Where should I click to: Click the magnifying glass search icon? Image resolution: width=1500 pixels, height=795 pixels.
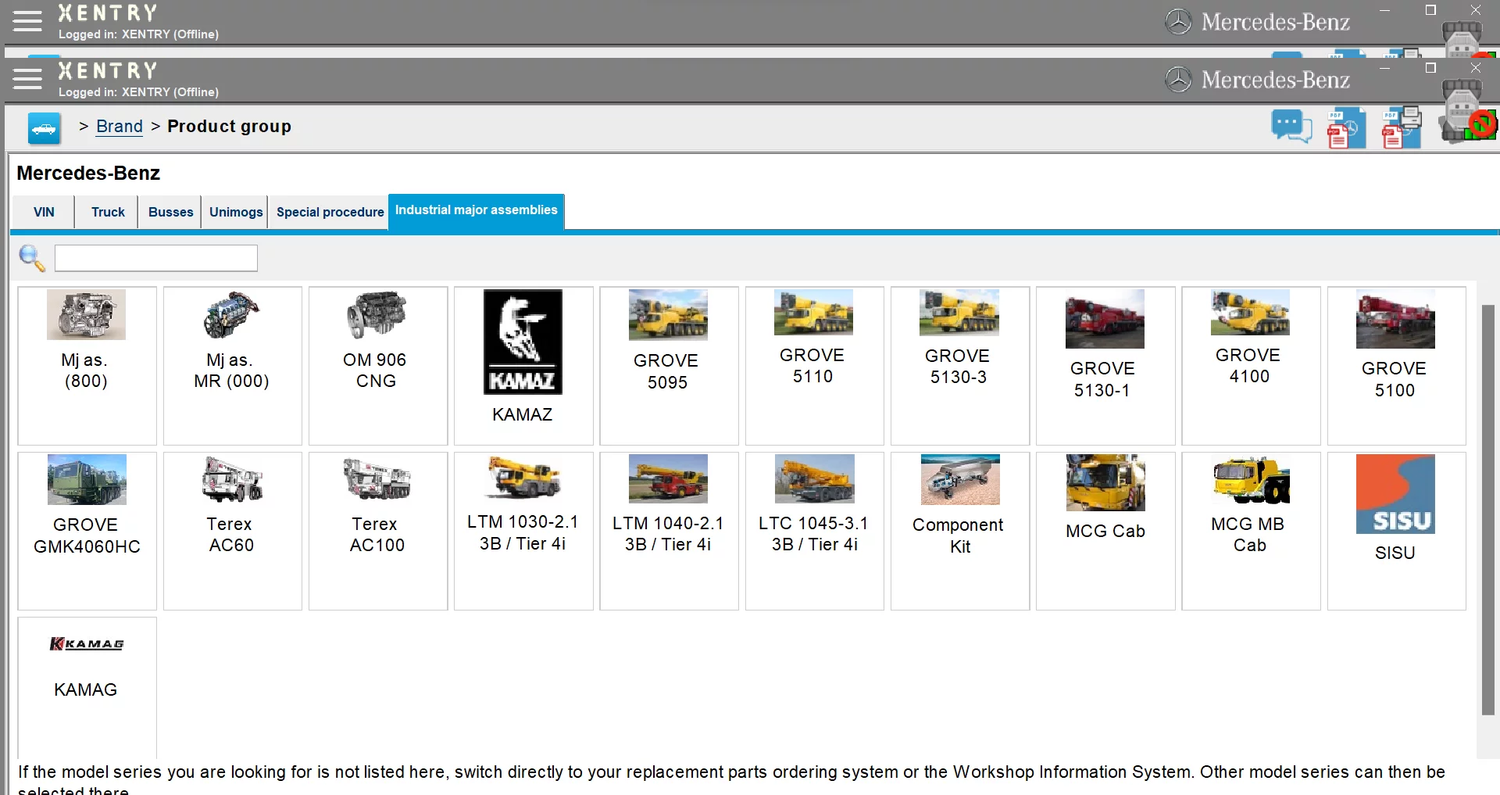coord(32,258)
